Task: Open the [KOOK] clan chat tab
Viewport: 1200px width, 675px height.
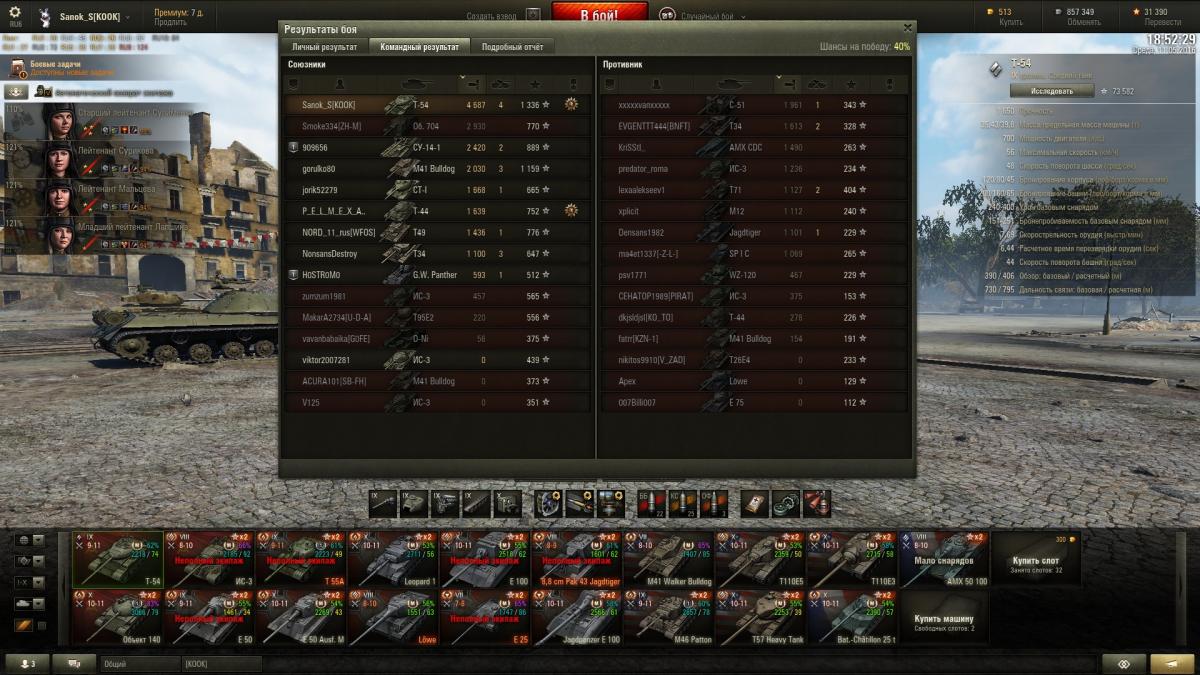Action: pos(221,664)
